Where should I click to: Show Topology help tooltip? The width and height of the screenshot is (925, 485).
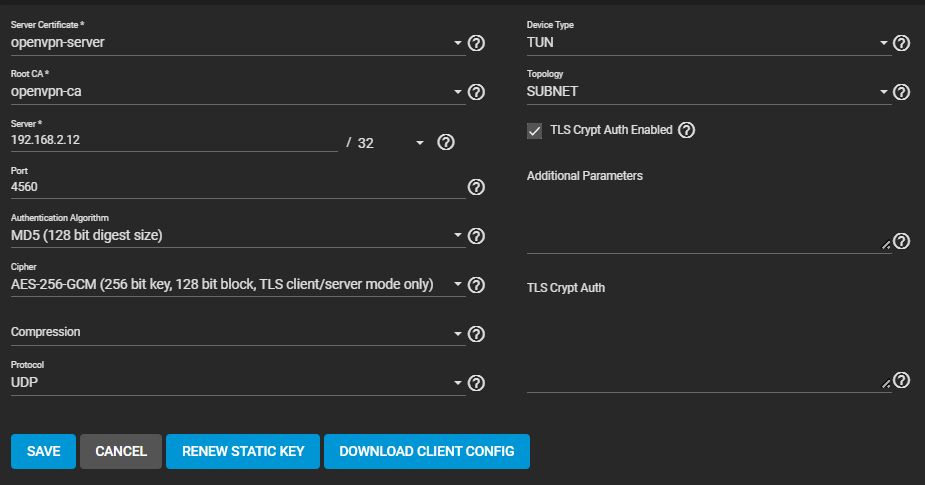901,92
